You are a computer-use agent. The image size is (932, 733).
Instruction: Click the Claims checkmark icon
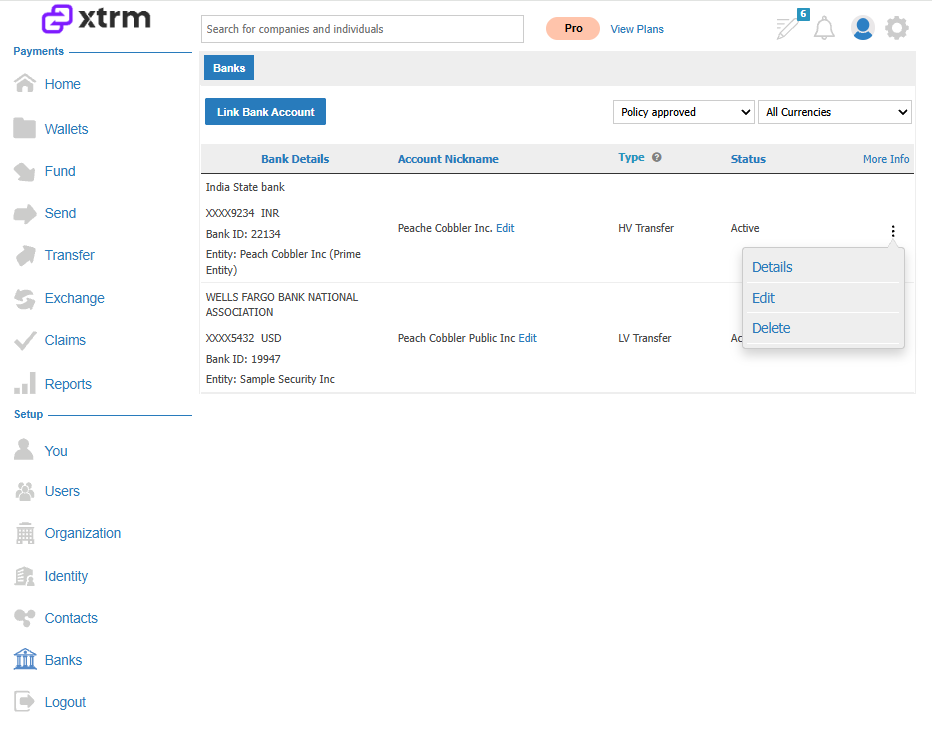click(25, 341)
